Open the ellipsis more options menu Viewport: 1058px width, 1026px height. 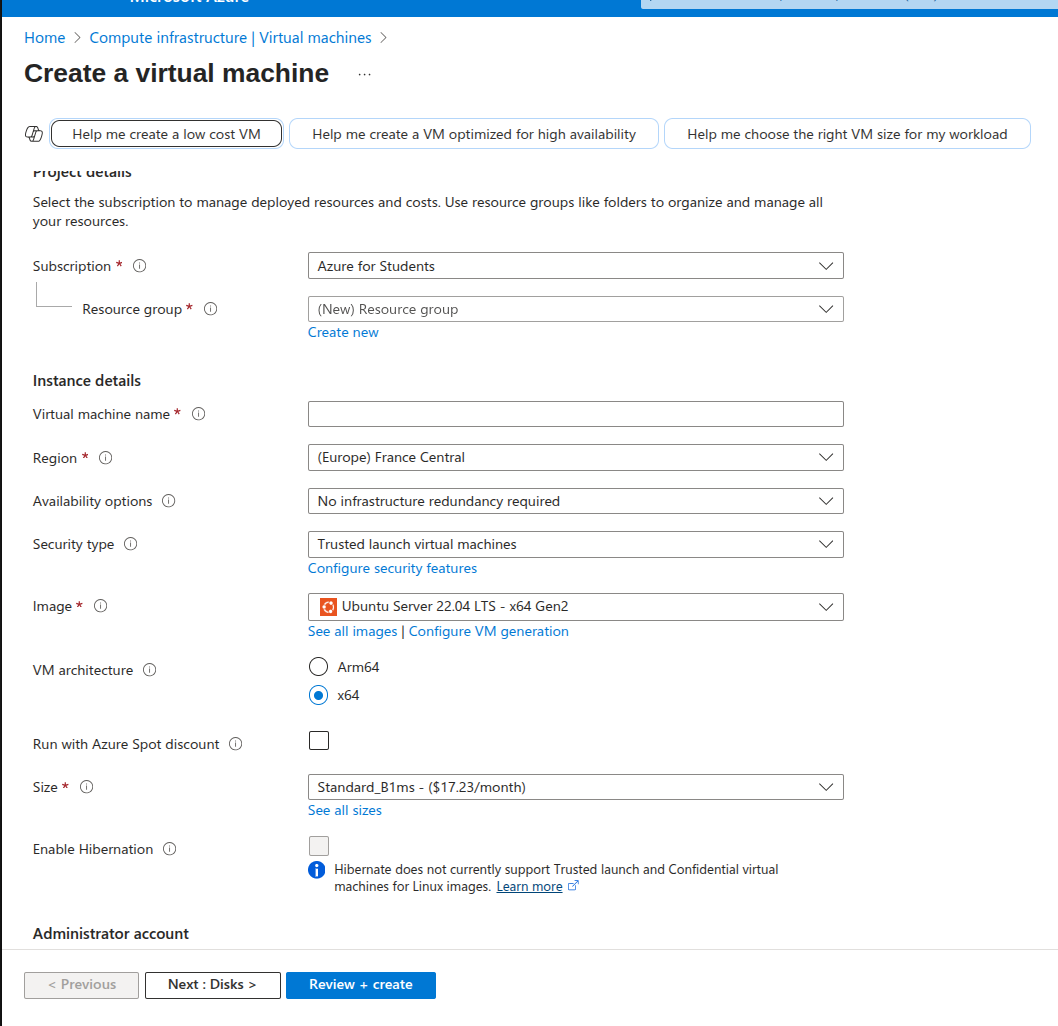(364, 74)
